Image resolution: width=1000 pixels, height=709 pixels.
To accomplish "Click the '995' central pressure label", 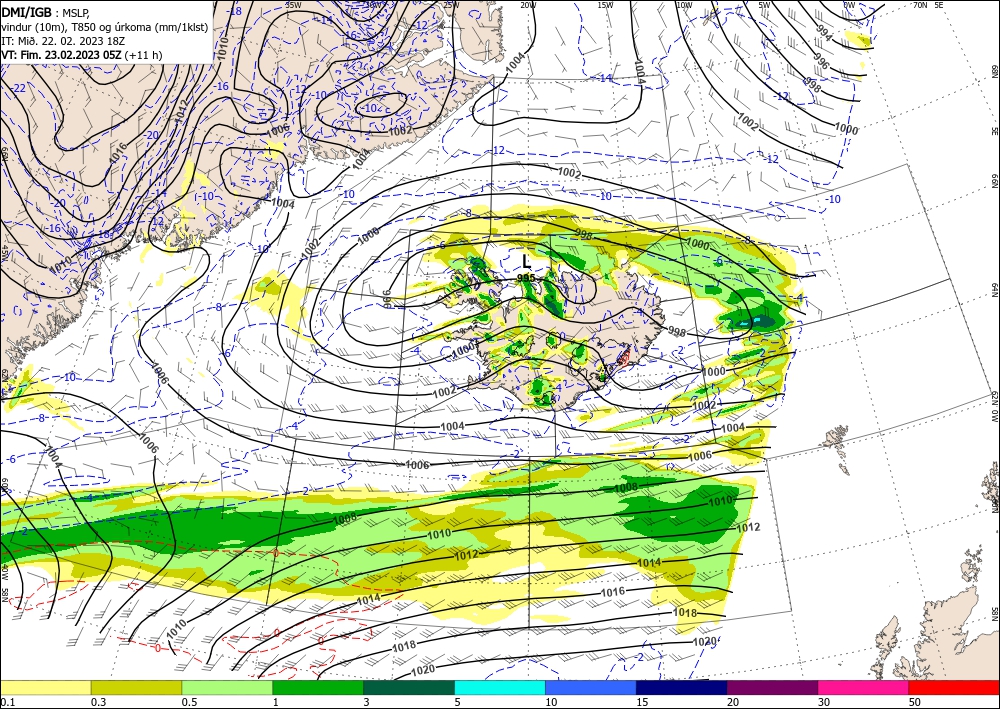I will click(526, 278).
